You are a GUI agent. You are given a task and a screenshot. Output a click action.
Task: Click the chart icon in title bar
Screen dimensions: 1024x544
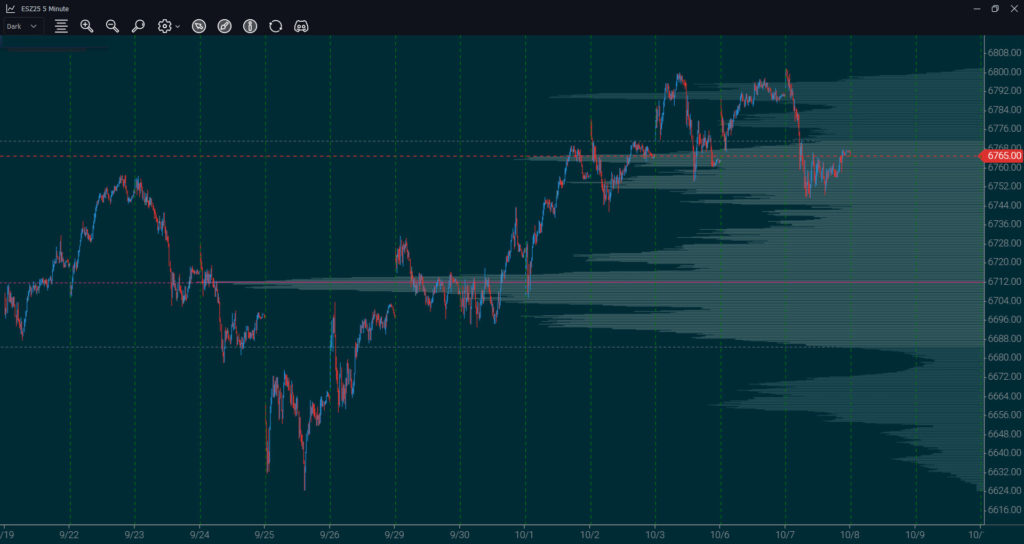coord(10,8)
